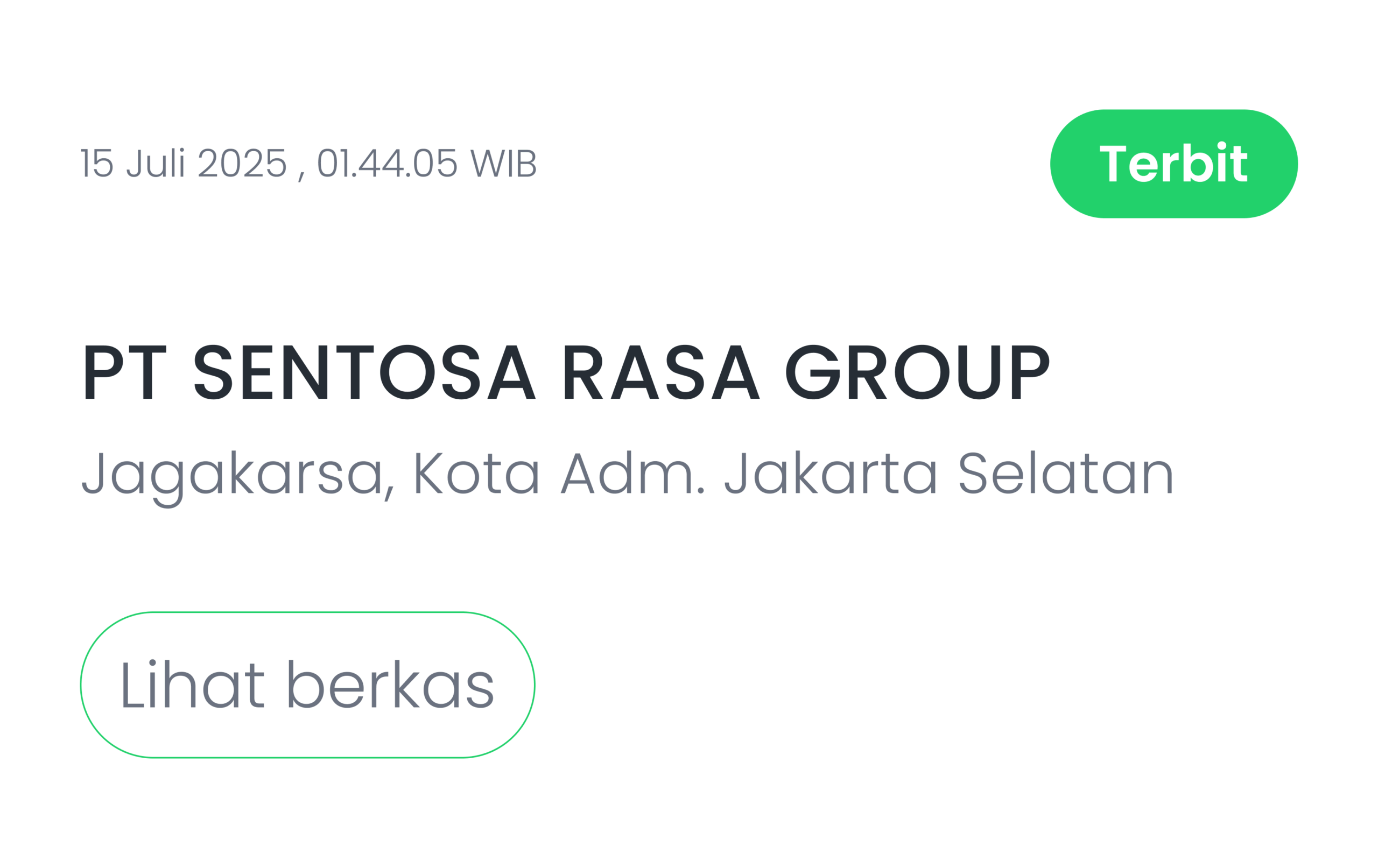Viewport: 1378px width, 868px height.
Task: Click the WIB timezone label
Action: pyautogui.click(x=504, y=163)
